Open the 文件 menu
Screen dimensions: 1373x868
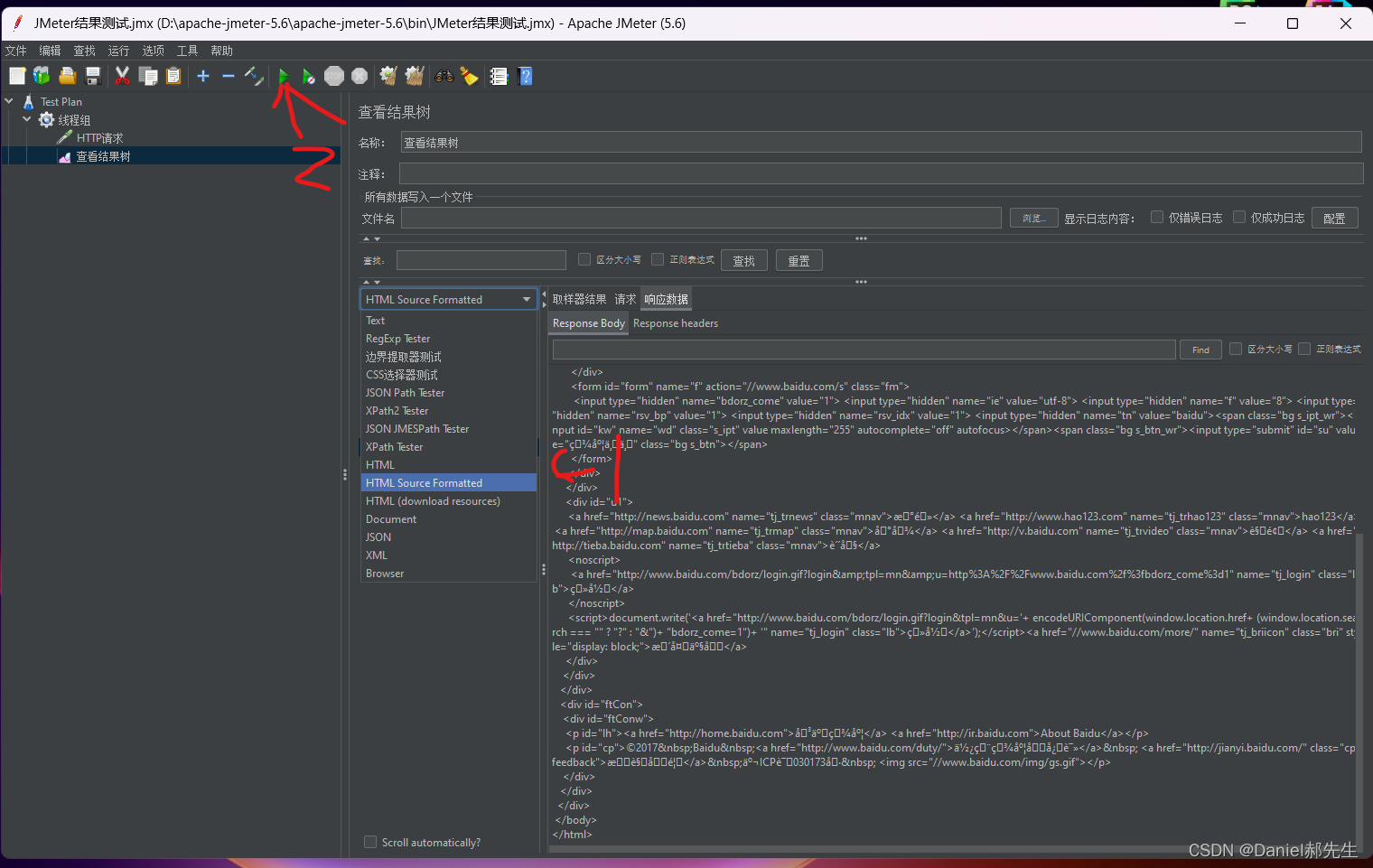16,51
